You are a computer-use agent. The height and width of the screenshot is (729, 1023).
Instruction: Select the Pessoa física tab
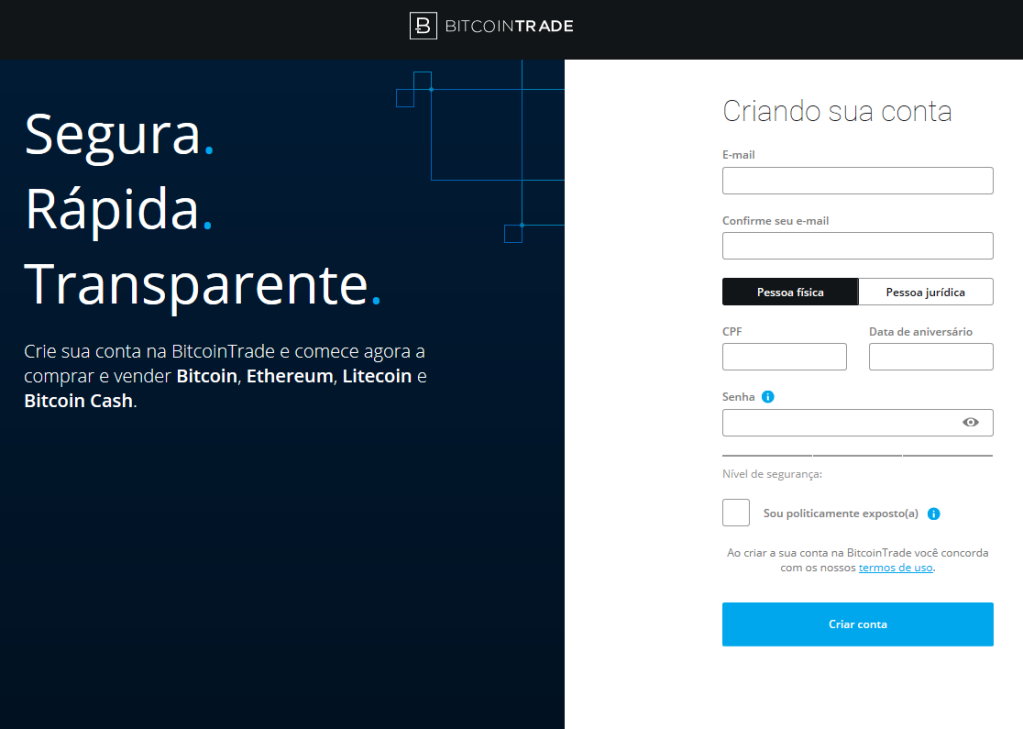pos(790,292)
